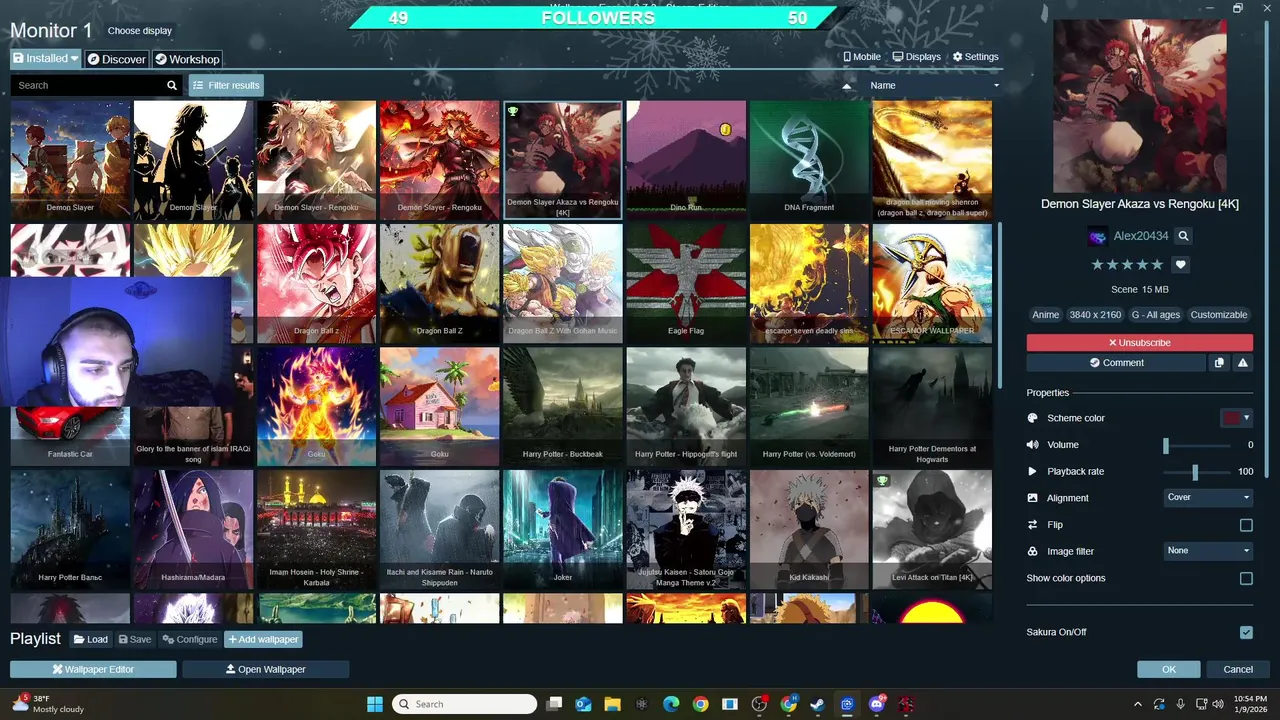This screenshot has width=1280, height=720.
Task: Enable the Flip checkbox
Action: 1246,525
